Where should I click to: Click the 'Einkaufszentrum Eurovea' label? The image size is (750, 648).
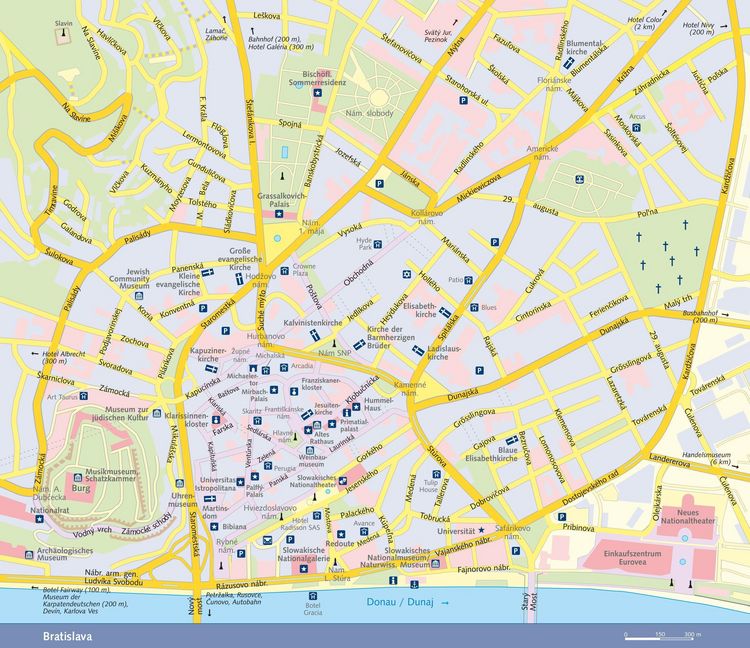click(x=632, y=558)
